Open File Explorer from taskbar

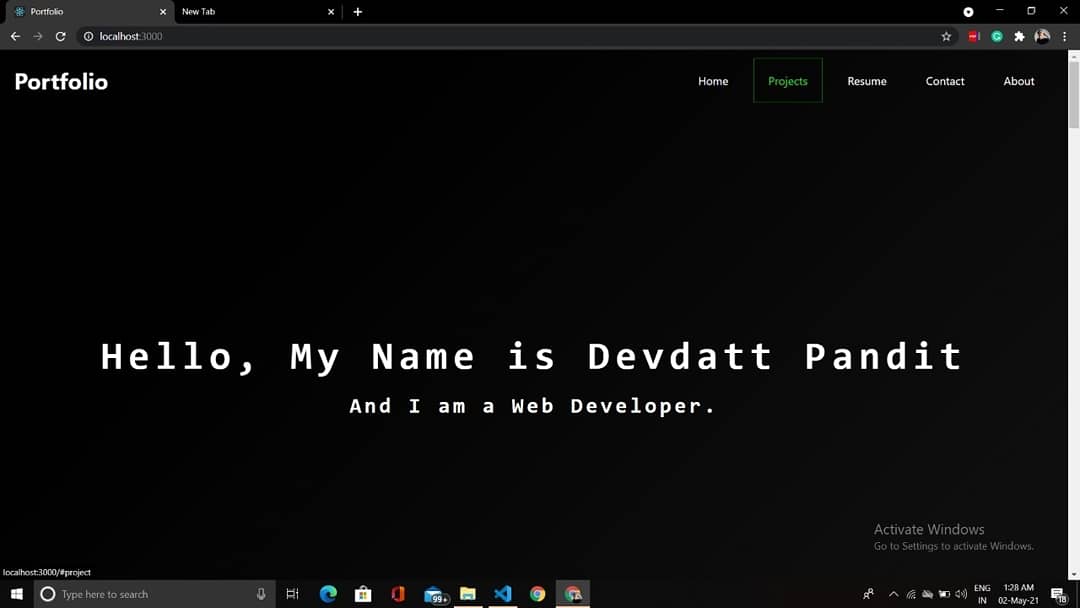pyautogui.click(x=468, y=594)
